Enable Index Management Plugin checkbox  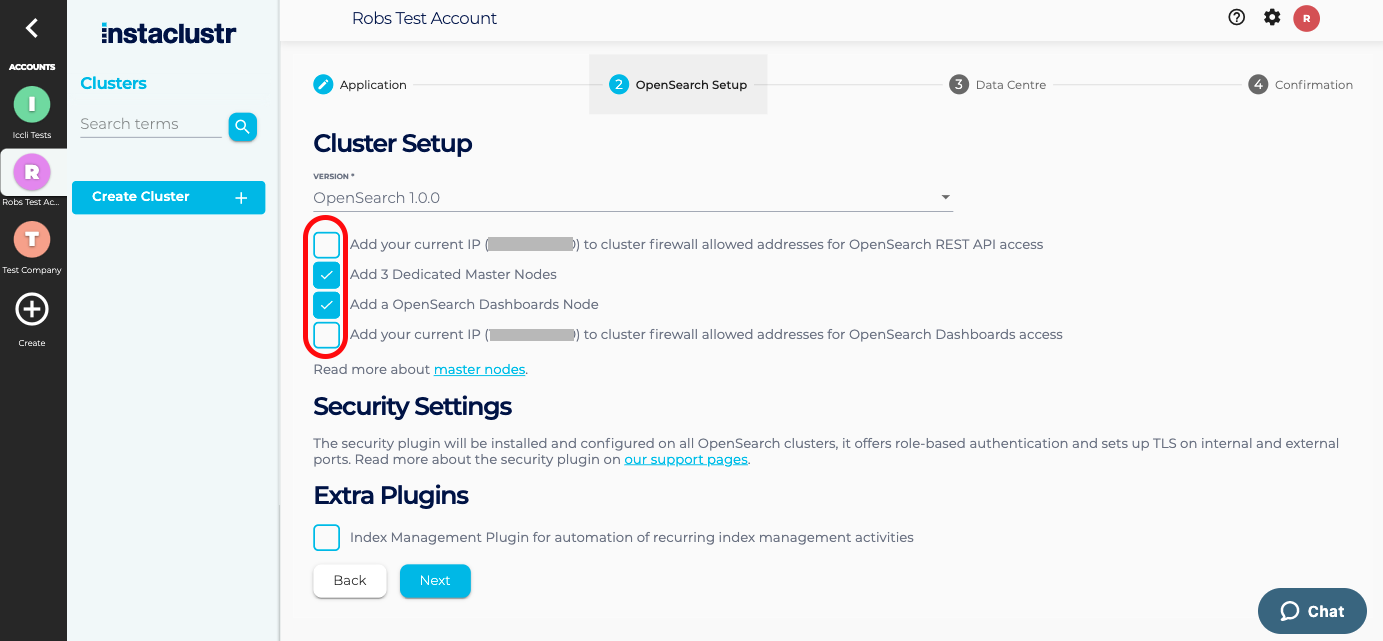327,538
